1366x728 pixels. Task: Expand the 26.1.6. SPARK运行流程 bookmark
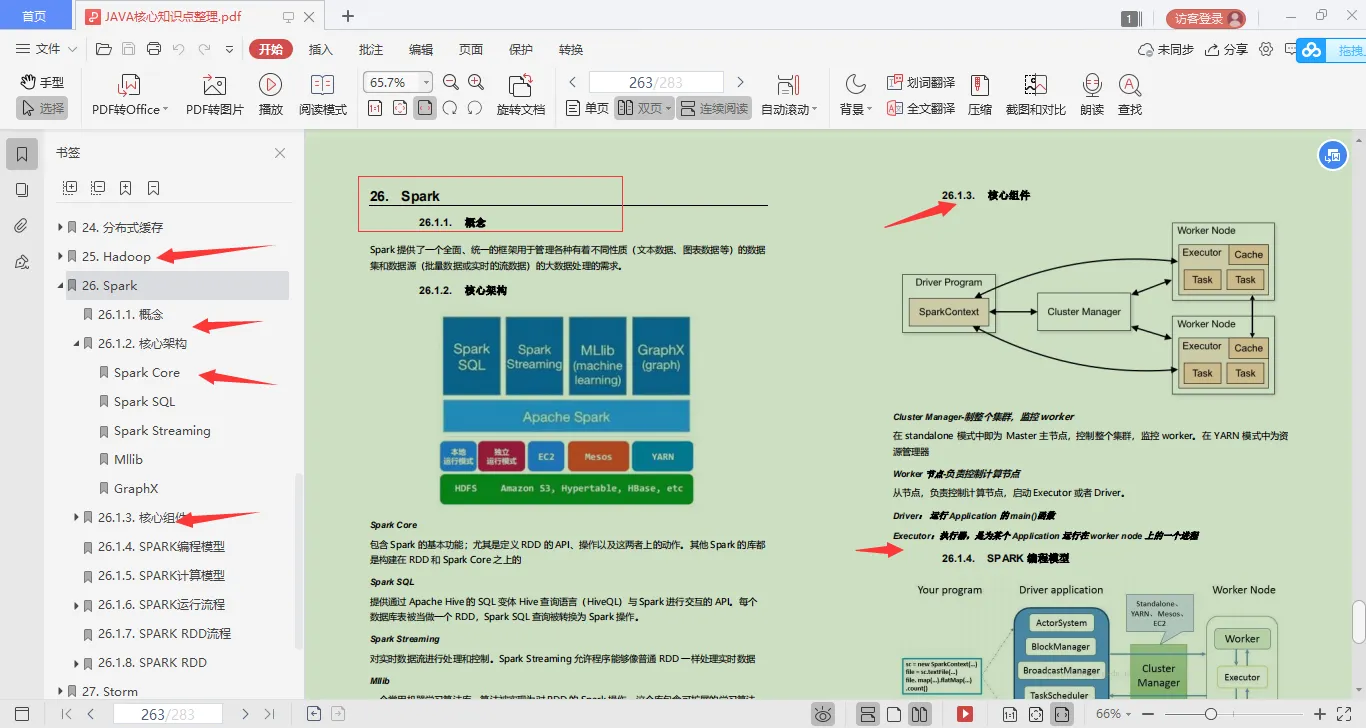tap(77, 605)
